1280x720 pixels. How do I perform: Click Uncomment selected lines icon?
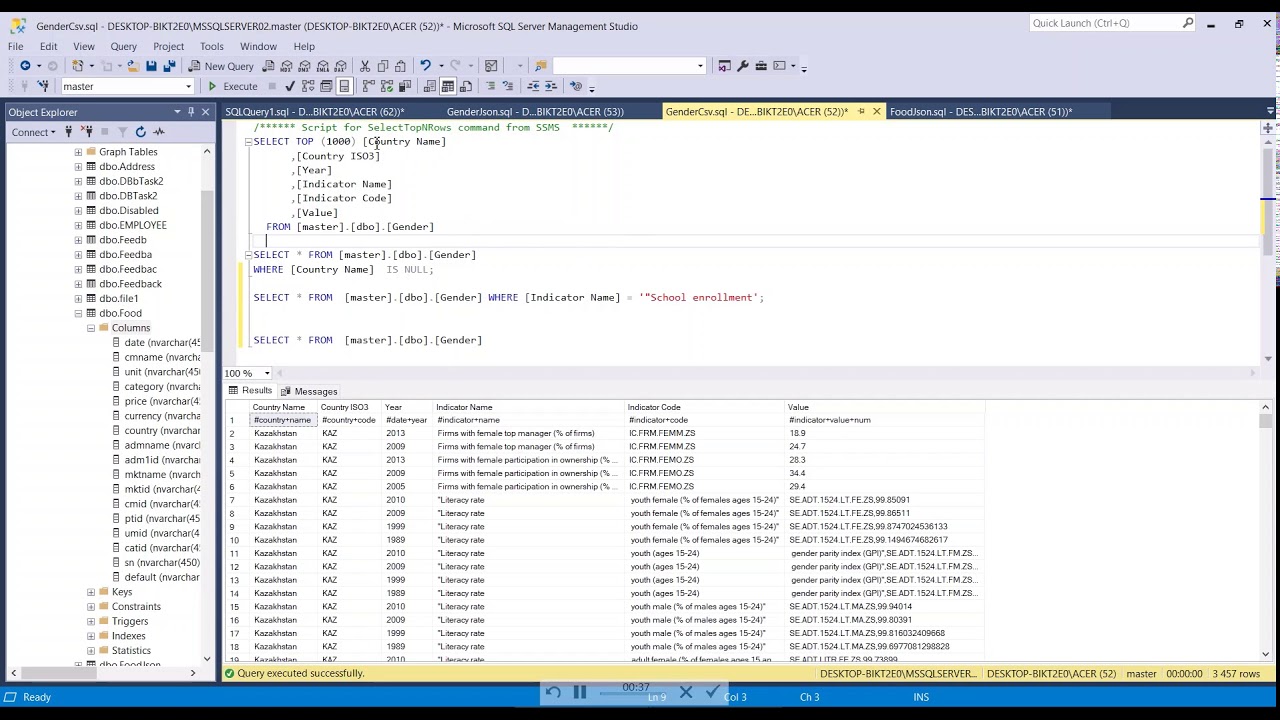pos(508,86)
